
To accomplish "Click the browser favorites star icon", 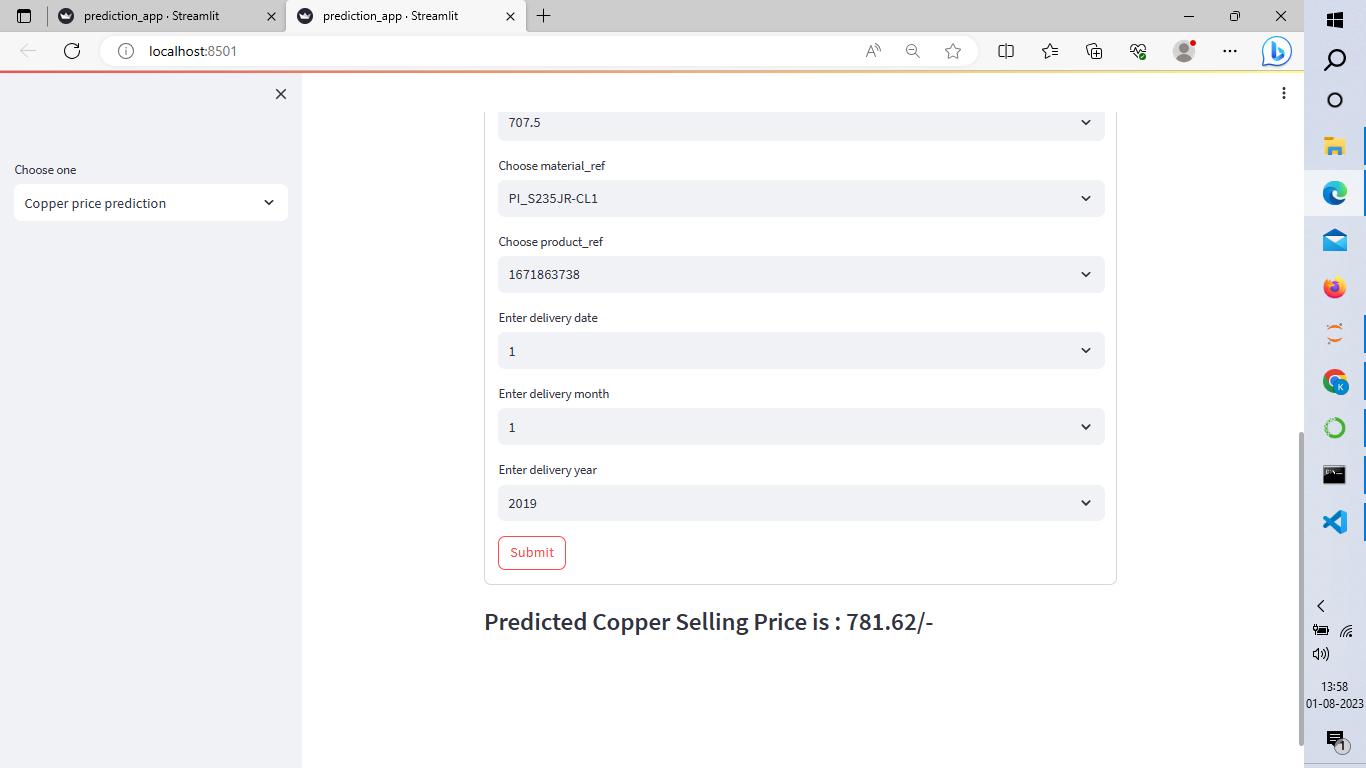I will tap(952, 50).
